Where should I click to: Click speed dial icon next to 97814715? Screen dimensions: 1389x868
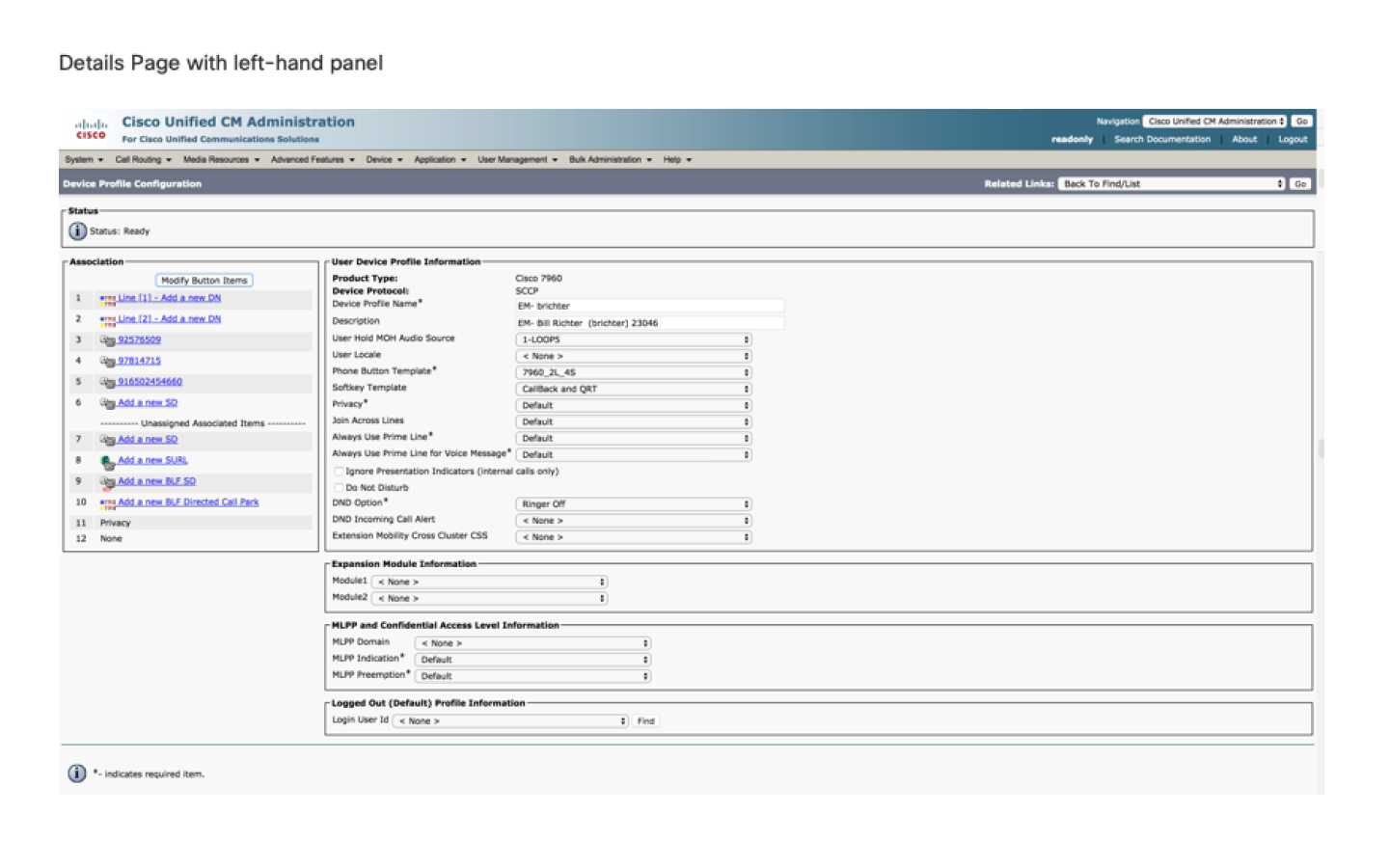[107, 362]
